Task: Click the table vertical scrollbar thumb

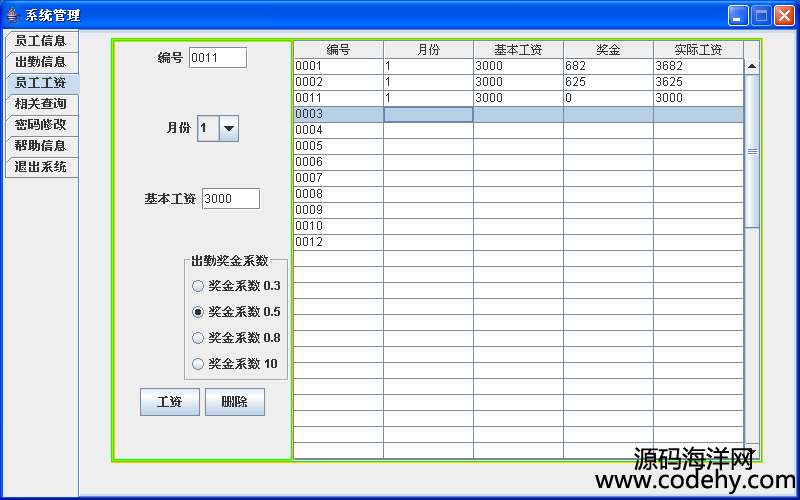Action: click(x=752, y=151)
